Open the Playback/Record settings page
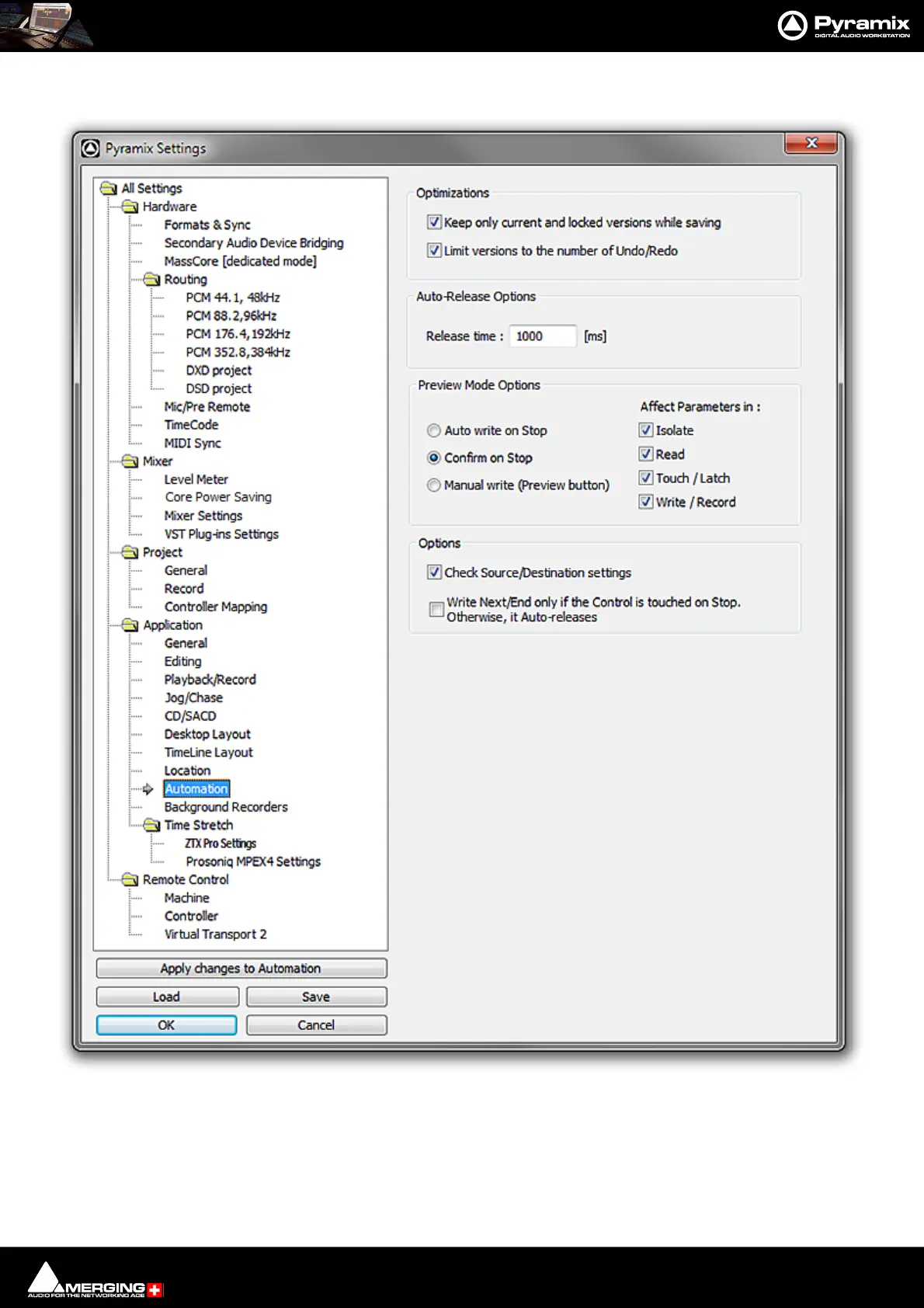The height and width of the screenshot is (1308, 924). point(210,680)
